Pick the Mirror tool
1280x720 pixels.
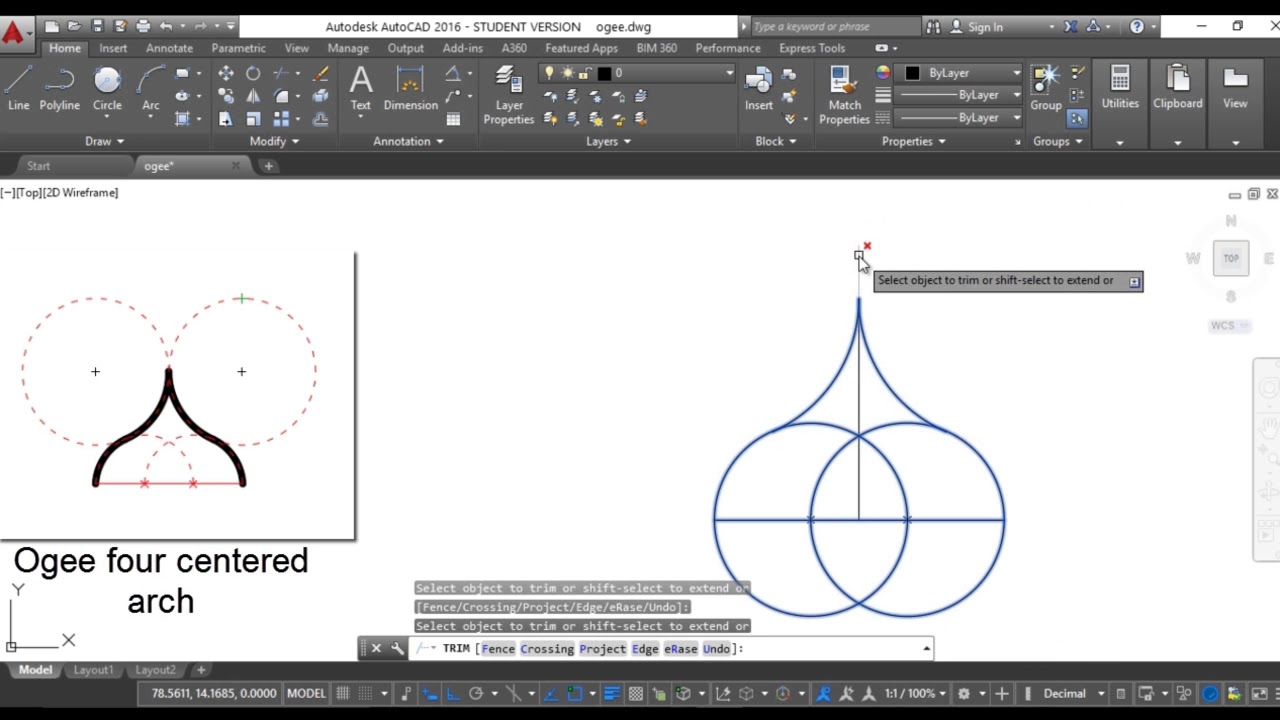[253, 96]
